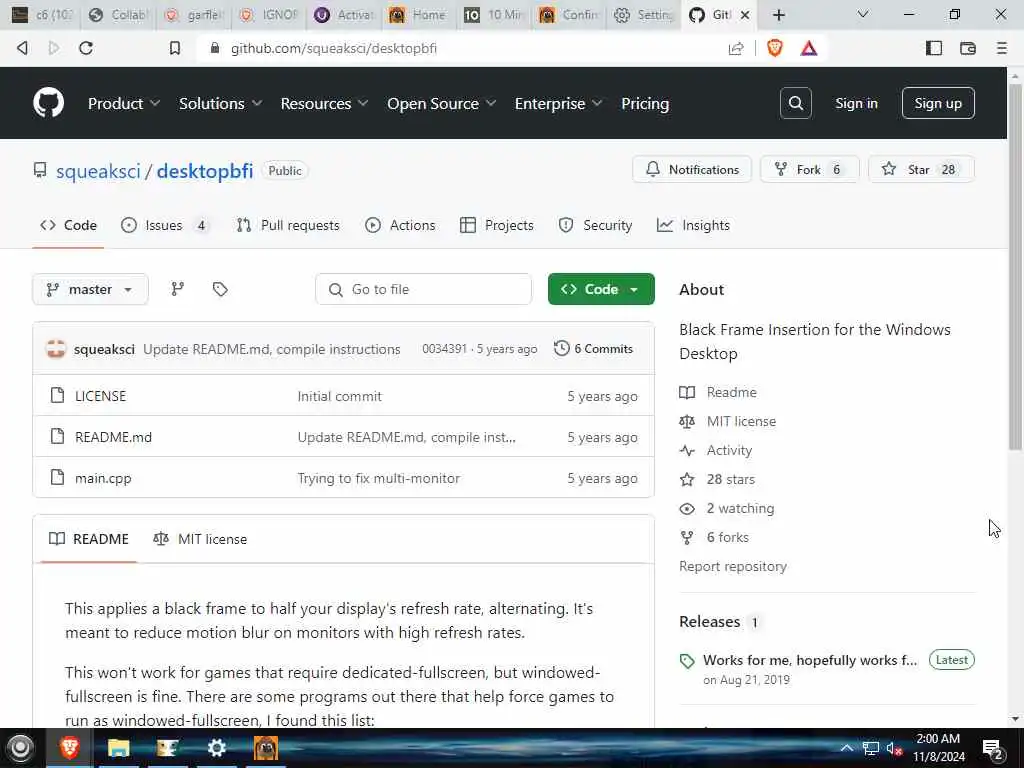Open the Pricing page
Image resolution: width=1024 pixels, height=768 pixels.
tap(645, 103)
